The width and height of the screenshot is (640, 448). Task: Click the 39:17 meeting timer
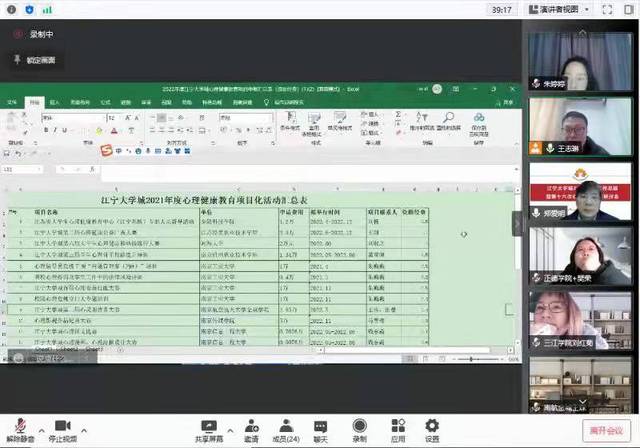(x=502, y=10)
